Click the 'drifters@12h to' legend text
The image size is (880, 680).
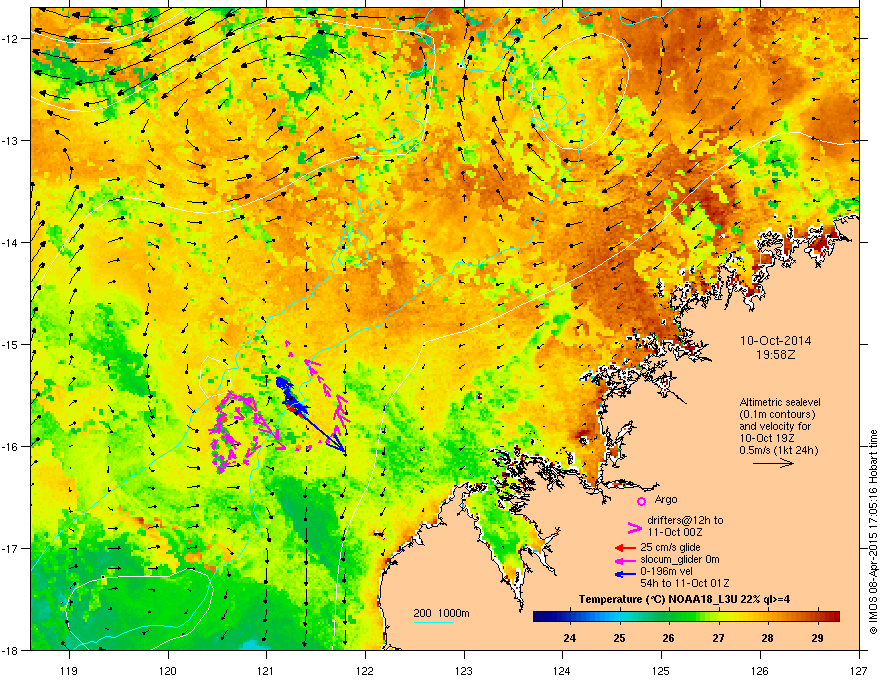685,520
